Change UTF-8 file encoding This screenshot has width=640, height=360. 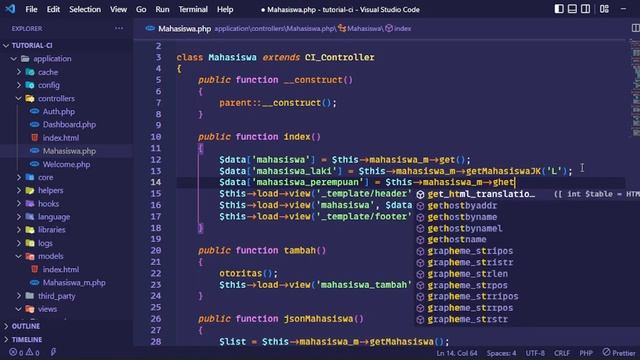pos(535,353)
